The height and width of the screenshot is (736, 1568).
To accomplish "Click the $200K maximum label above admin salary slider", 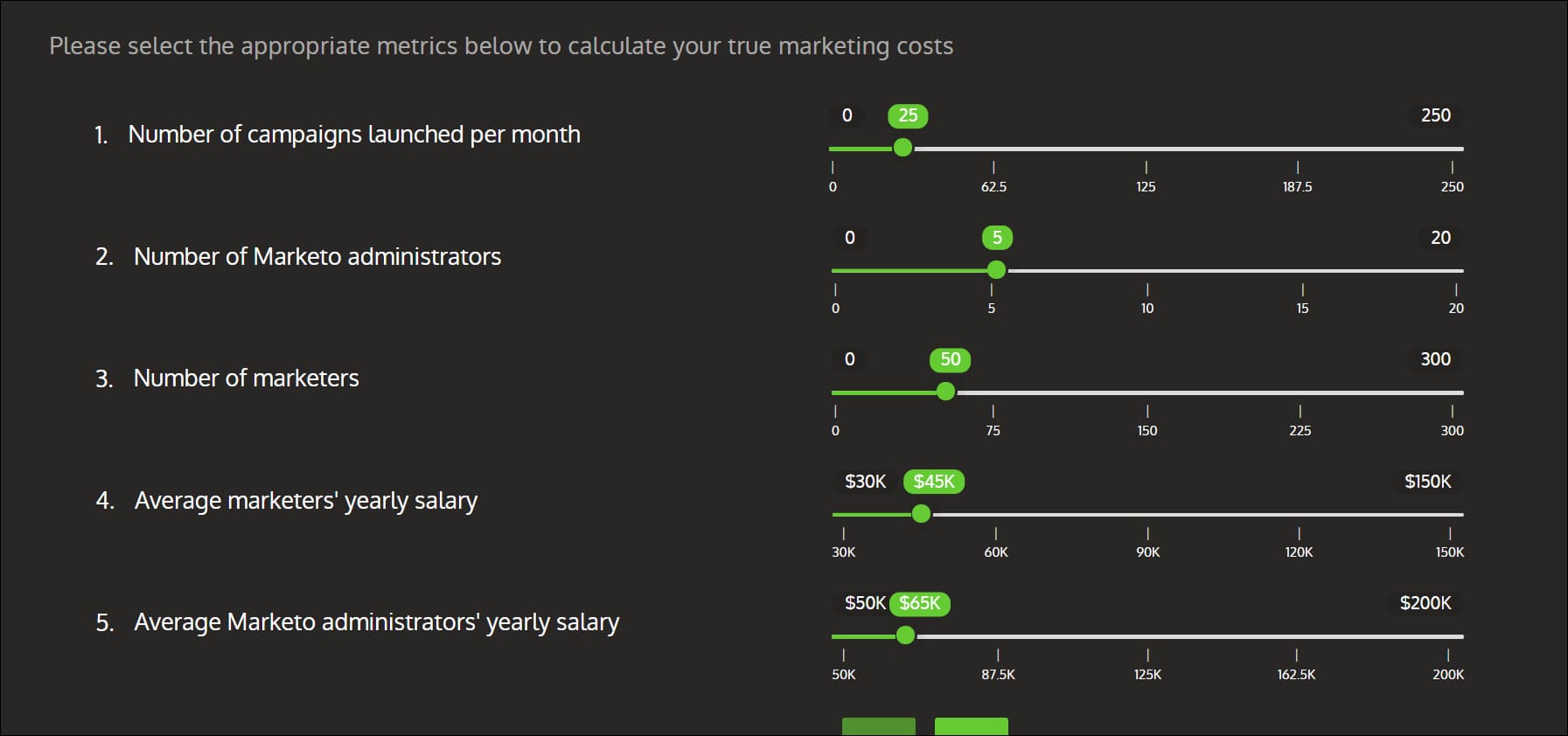I will click(1425, 603).
